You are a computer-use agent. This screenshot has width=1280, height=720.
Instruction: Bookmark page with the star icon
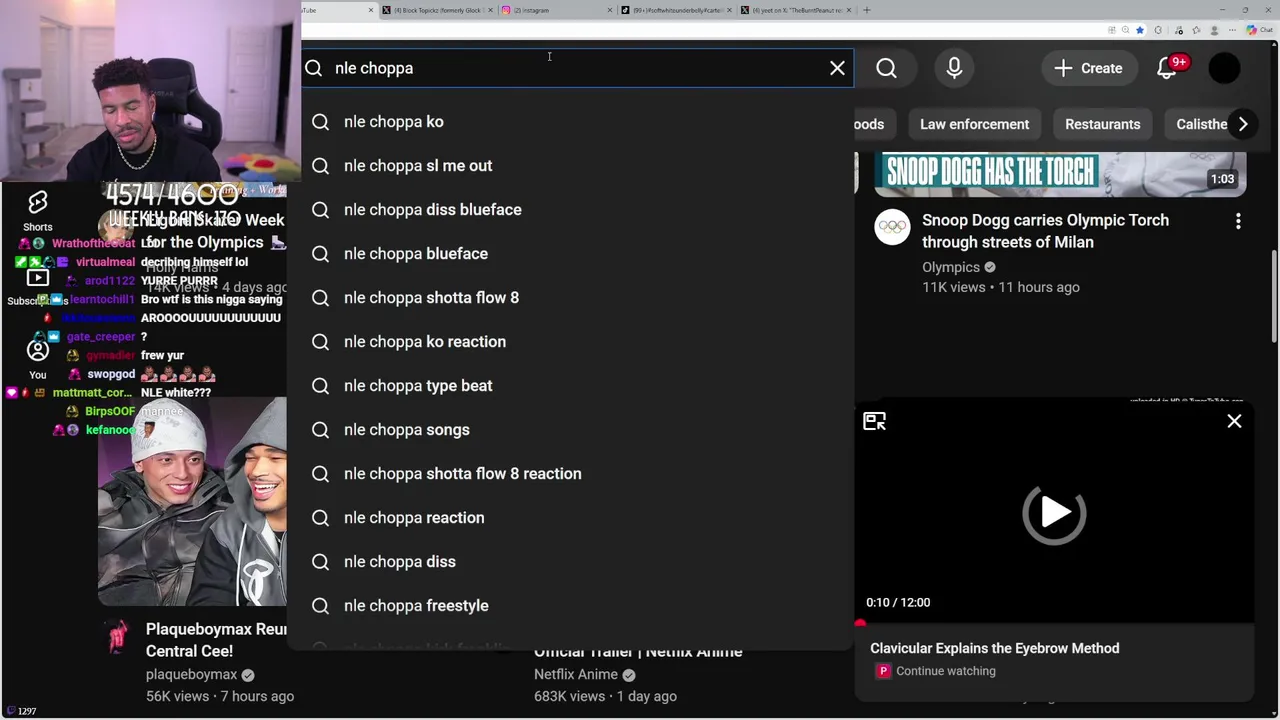1139,30
